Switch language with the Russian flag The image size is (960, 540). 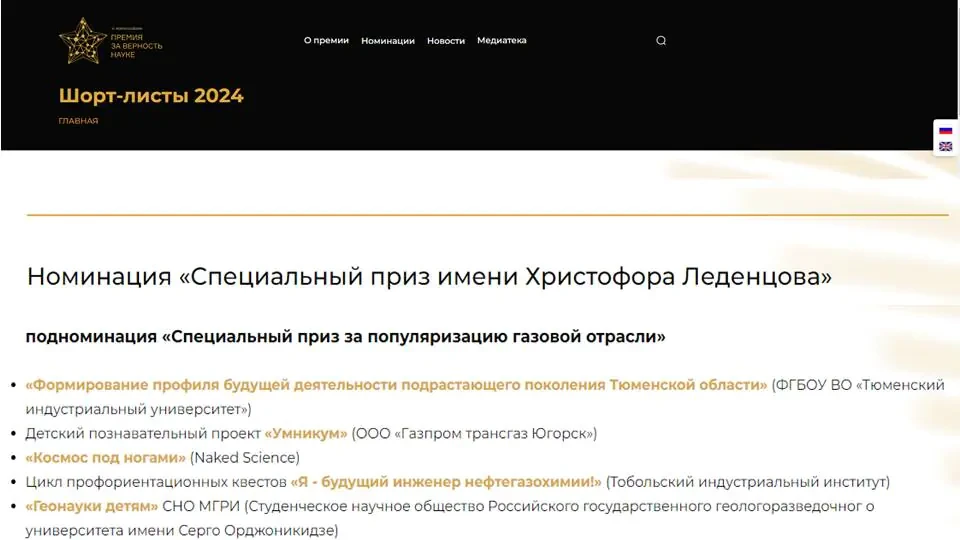(945, 130)
